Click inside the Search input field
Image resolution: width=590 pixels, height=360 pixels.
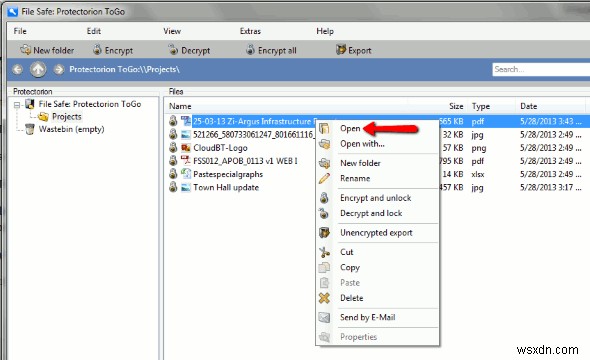(x=541, y=69)
